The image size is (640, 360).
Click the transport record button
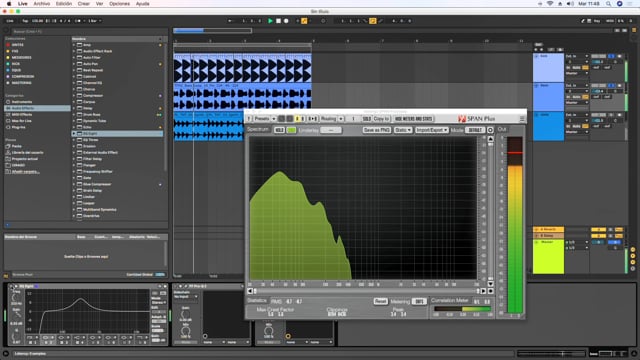[286, 21]
